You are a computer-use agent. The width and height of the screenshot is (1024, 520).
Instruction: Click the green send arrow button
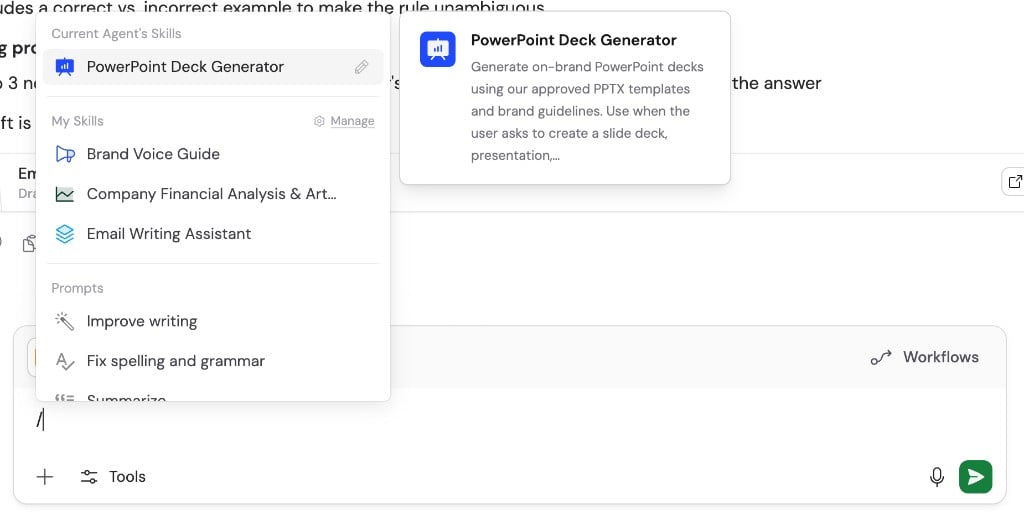[975, 477]
